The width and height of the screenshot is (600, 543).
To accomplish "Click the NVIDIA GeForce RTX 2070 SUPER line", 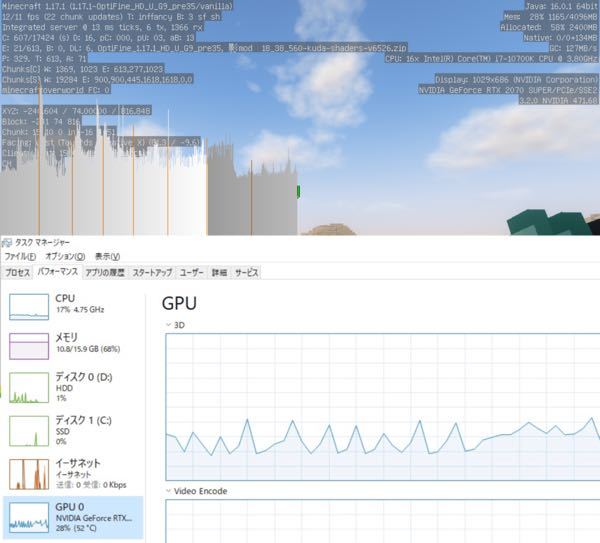I will tap(508, 90).
